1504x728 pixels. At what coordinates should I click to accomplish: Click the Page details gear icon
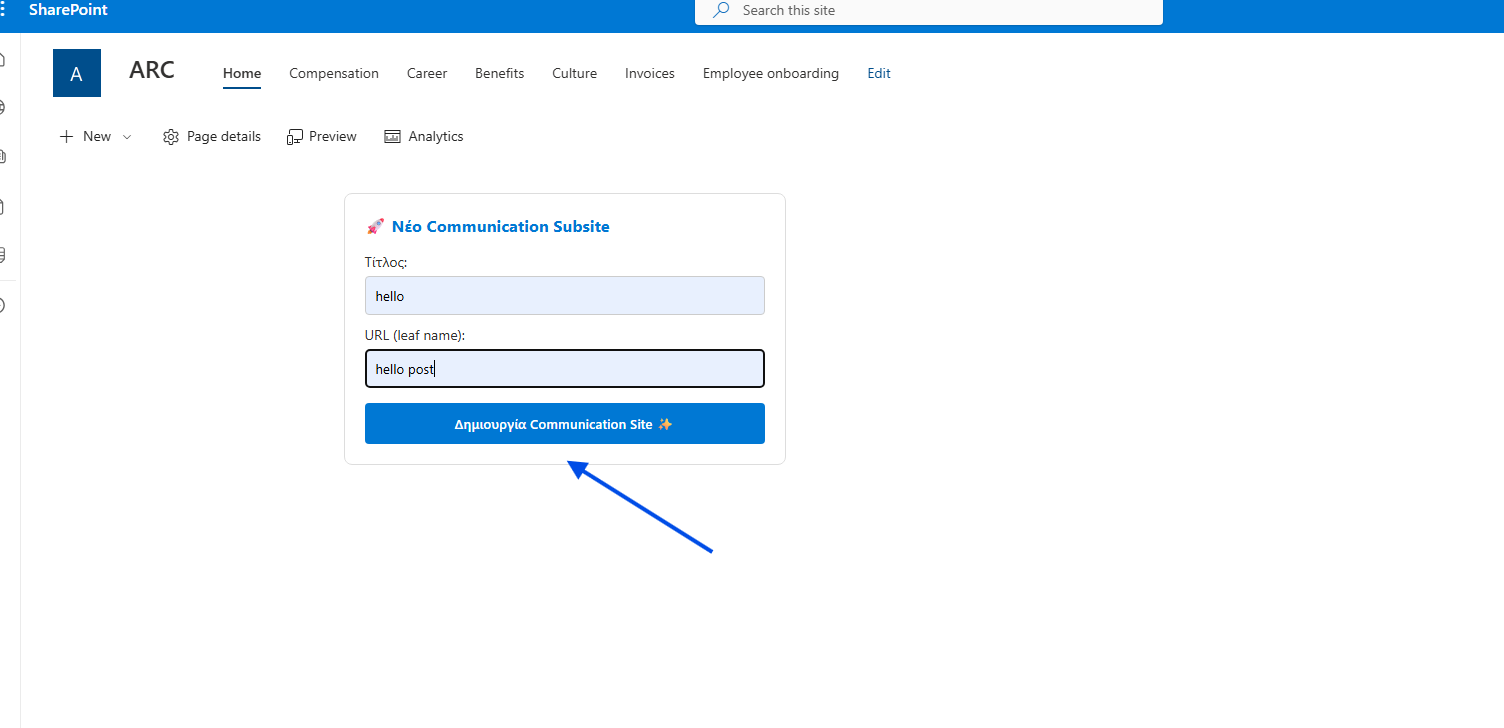pos(171,137)
